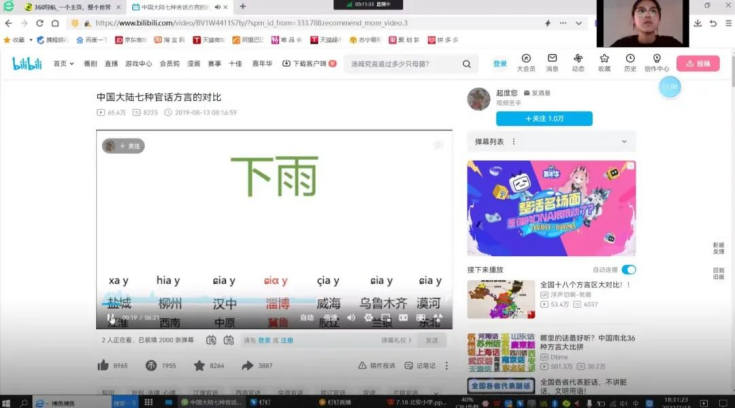
Task: Open the 首页 dropdown in navigation
Action: 64,64
